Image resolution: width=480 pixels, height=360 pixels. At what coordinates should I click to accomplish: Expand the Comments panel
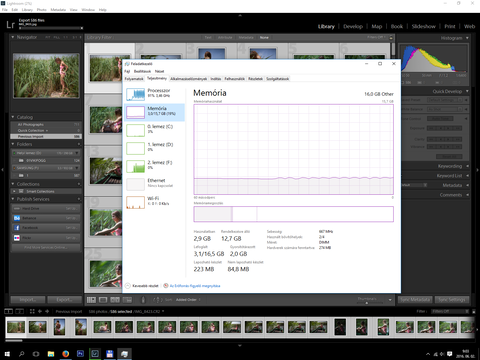[467, 195]
